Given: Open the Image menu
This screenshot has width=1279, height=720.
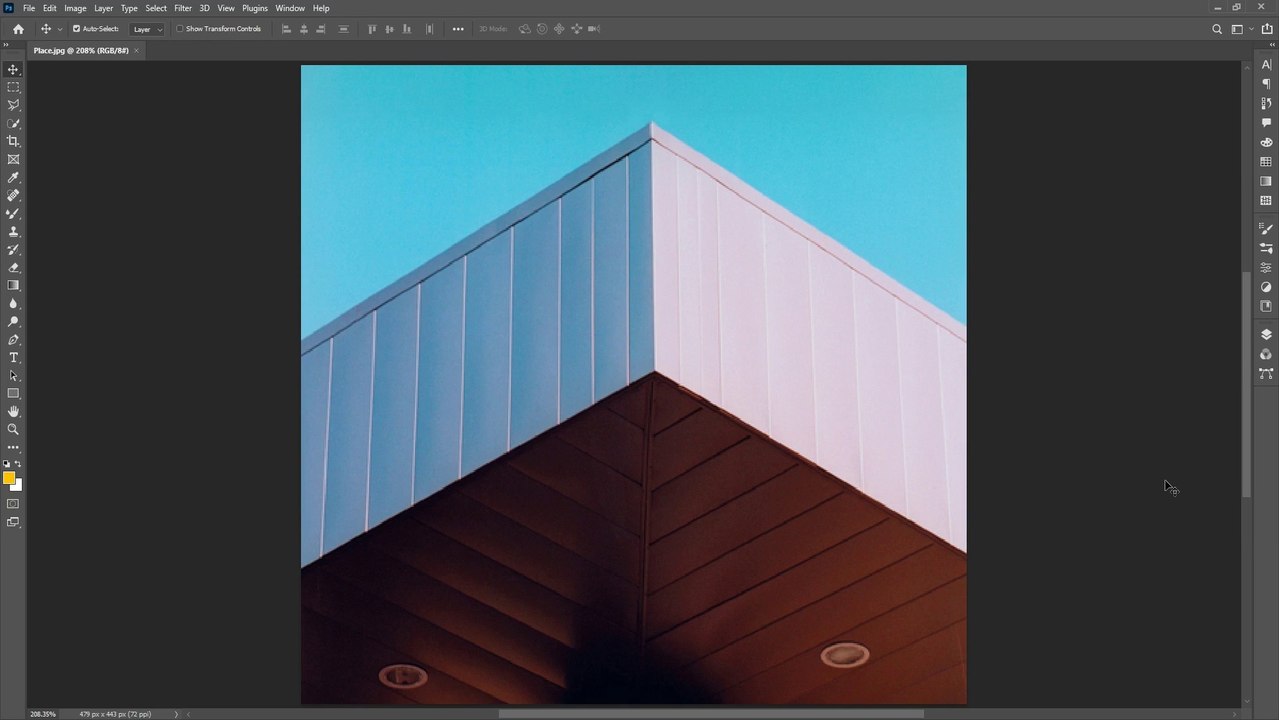Looking at the screenshot, I should pyautogui.click(x=75, y=8).
